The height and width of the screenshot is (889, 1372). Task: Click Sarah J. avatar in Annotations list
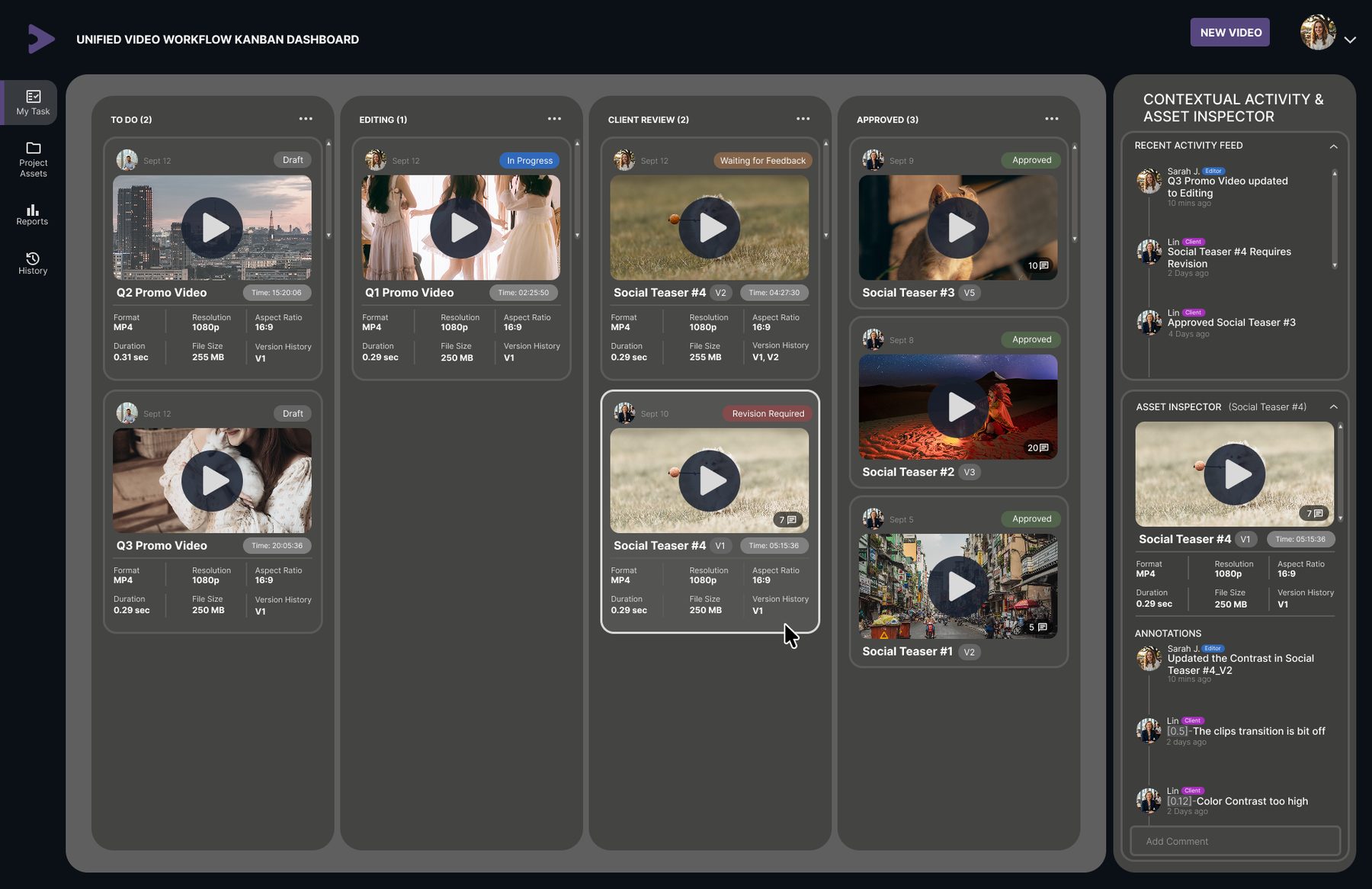[1149, 658]
